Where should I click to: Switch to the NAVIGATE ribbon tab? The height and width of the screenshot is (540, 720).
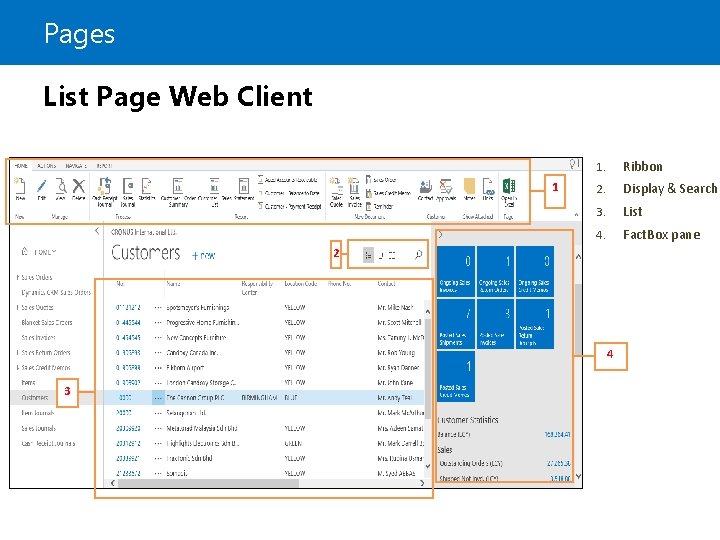coord(76,166)
